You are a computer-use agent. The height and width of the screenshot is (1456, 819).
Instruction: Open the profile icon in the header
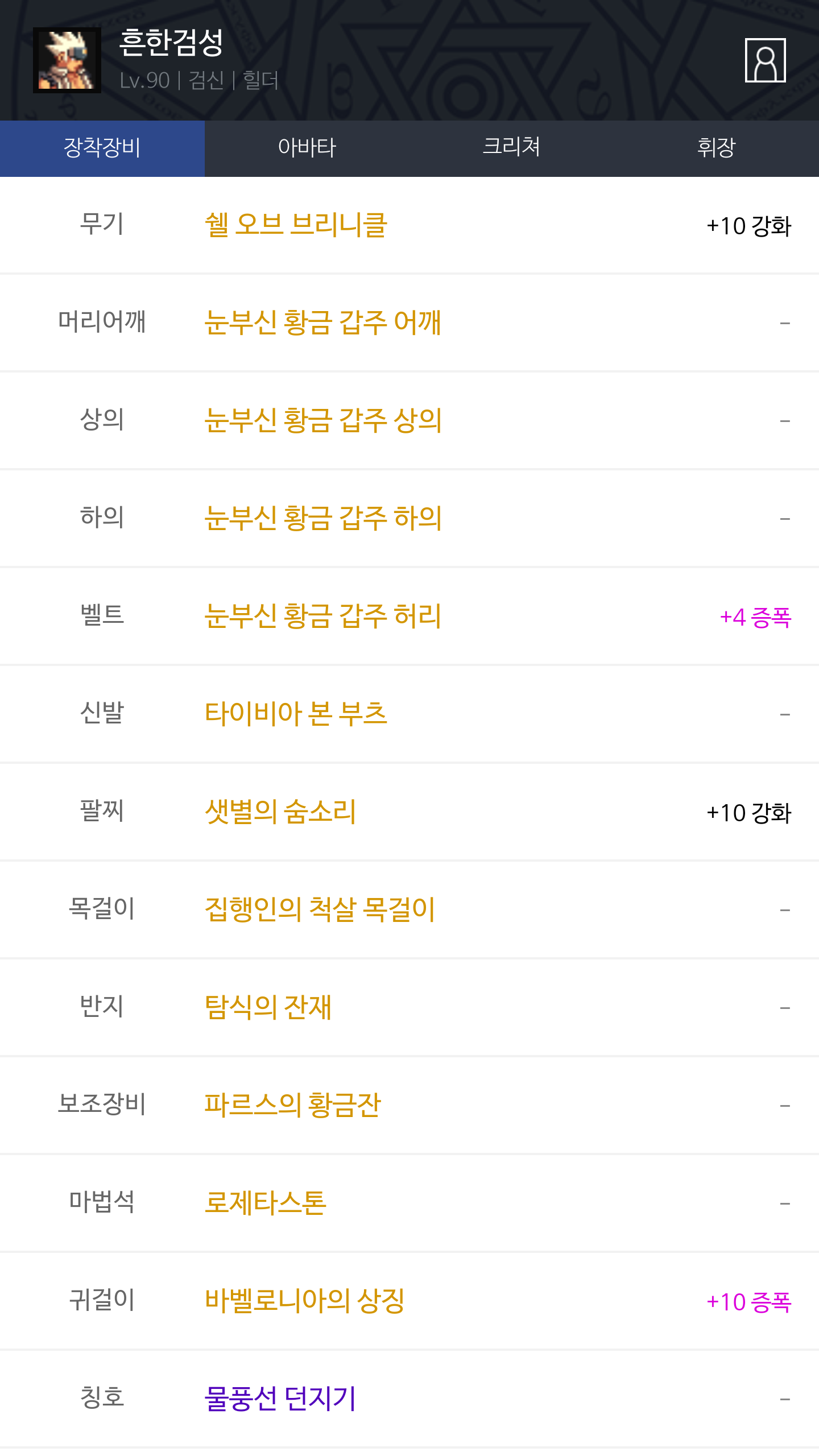765,60
